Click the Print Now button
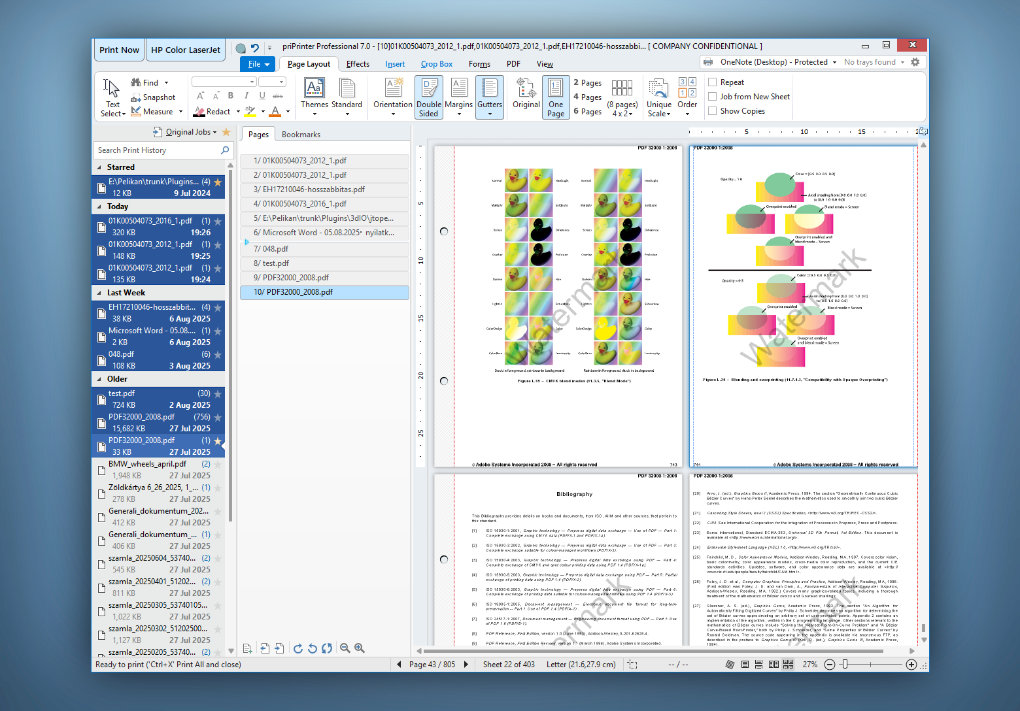Screen dimensions: 1020x711 pos(119,50)
